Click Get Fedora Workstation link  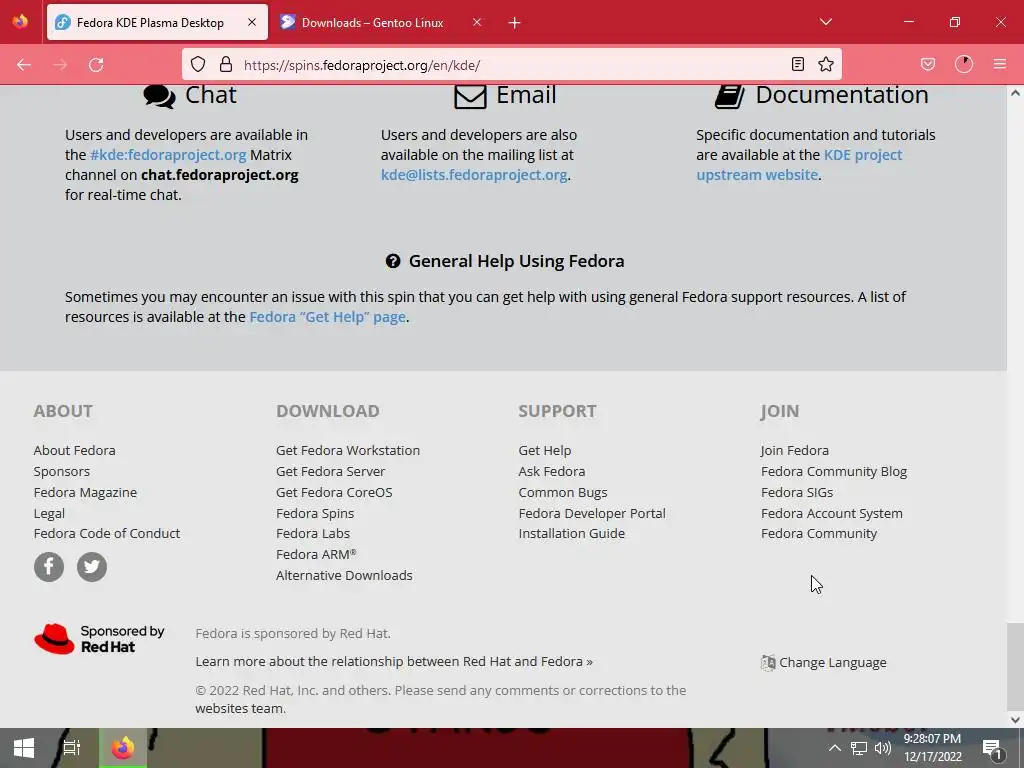click(348, 451)
